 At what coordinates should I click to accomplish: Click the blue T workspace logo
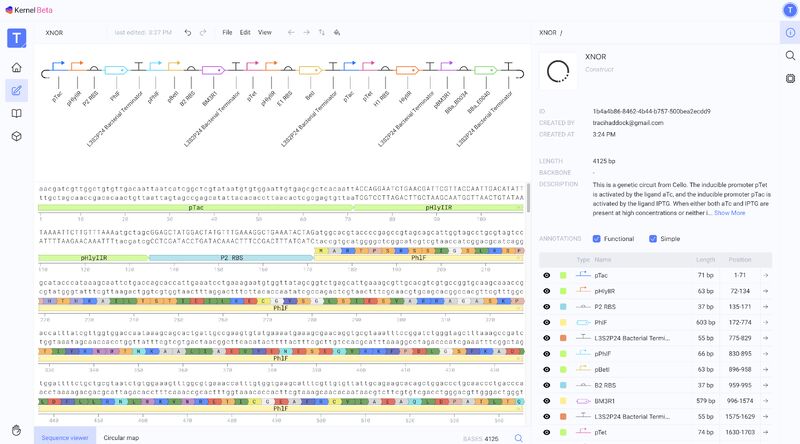(16, 38)
